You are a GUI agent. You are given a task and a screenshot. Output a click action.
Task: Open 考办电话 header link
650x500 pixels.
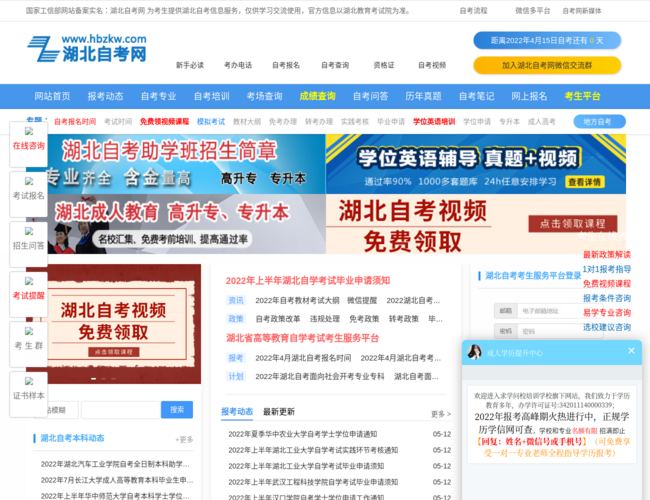(x=238, y=65)
